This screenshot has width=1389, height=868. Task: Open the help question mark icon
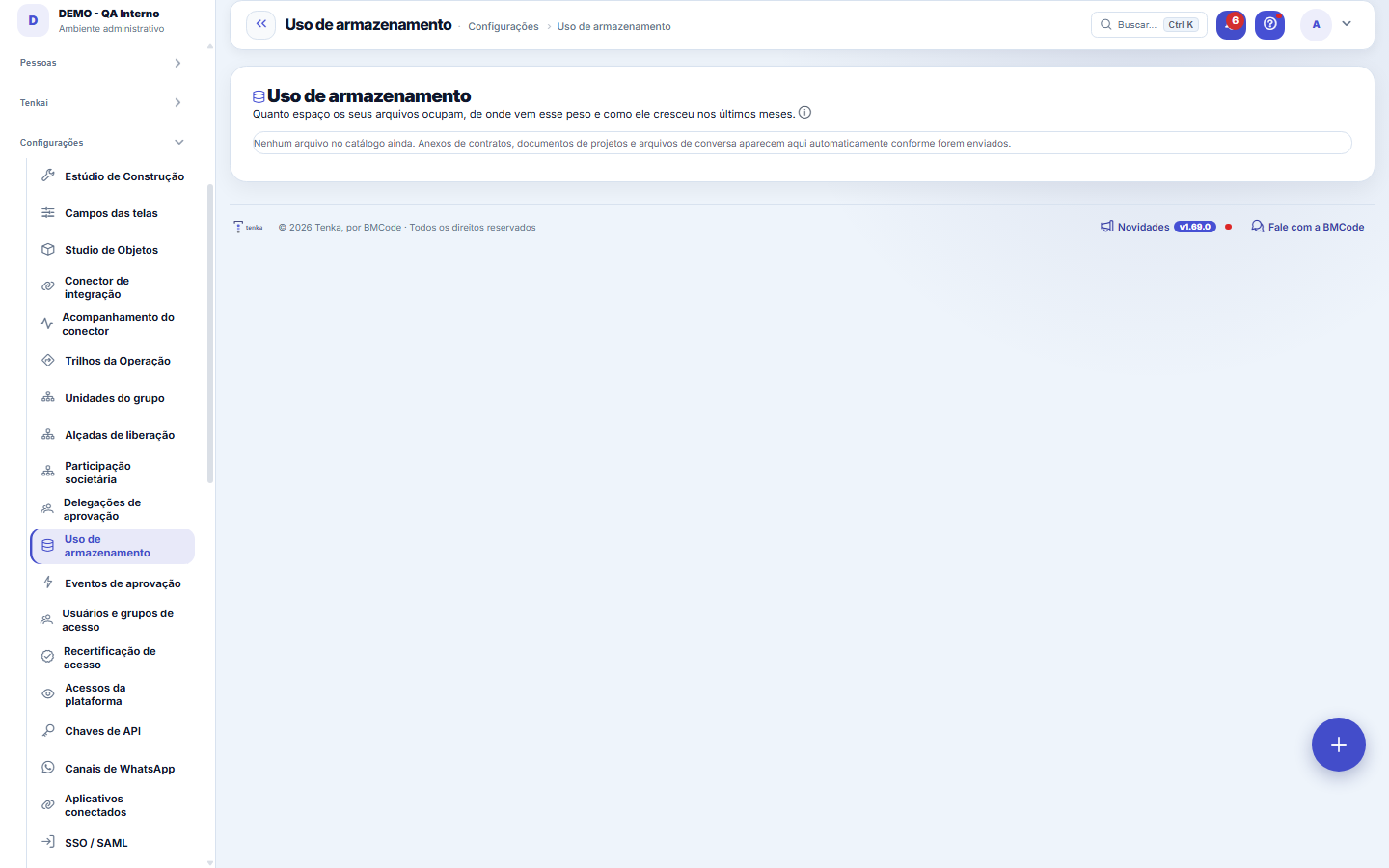coord(1269,24)
